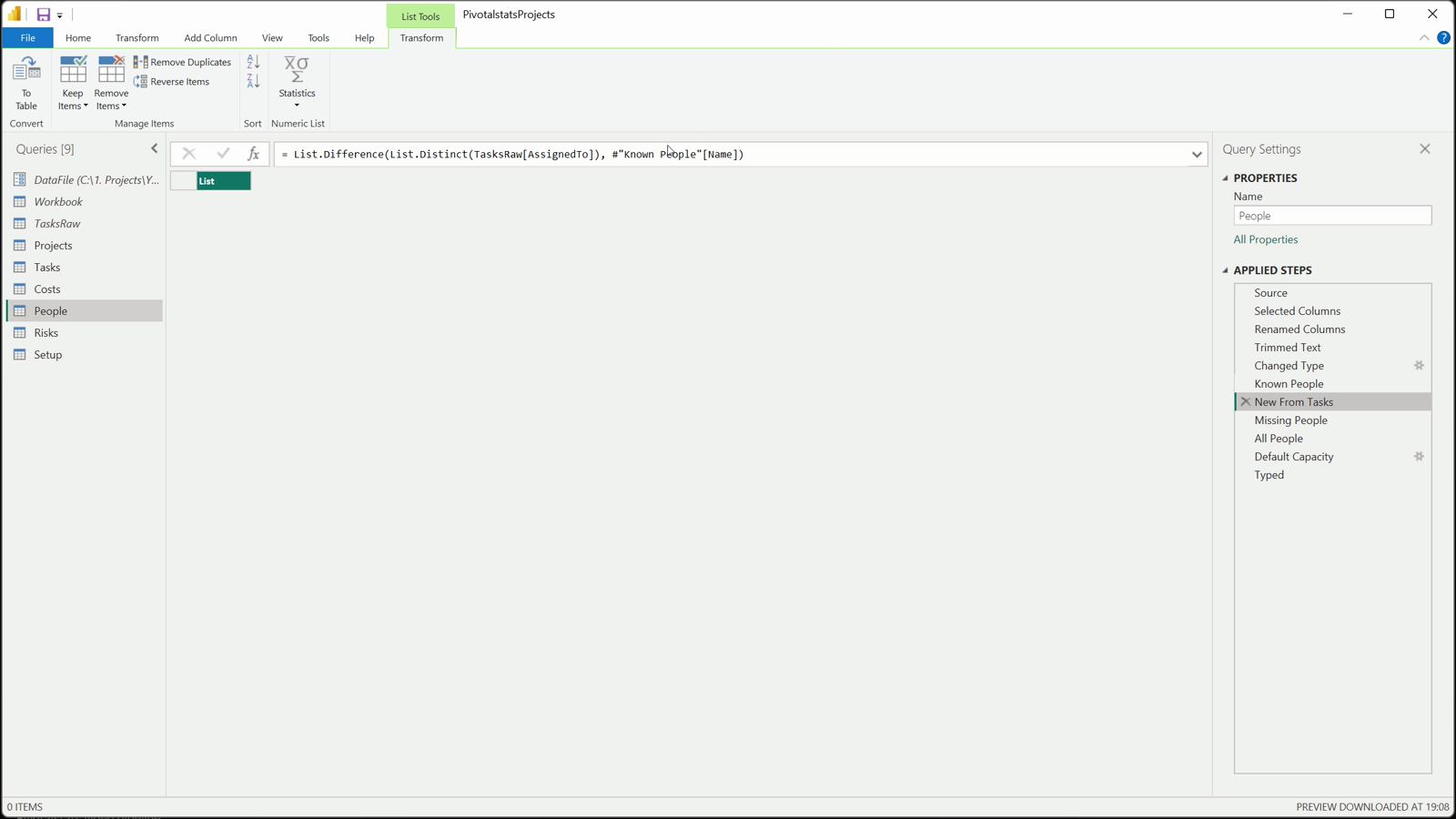Click the save icon in title bar
The image size is (1456, 819).
43,15
